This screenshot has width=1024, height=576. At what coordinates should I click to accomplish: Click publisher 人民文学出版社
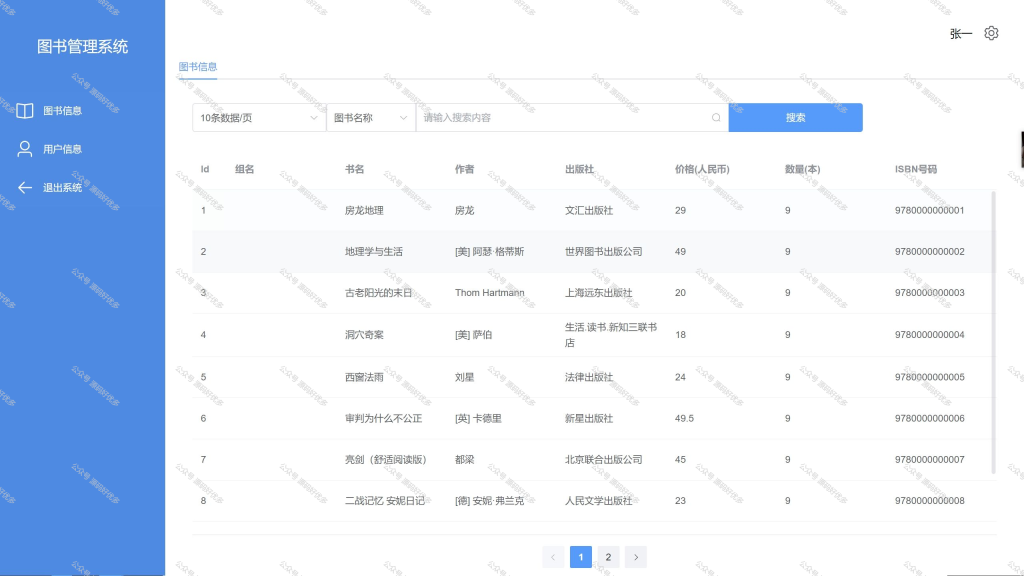599,501
